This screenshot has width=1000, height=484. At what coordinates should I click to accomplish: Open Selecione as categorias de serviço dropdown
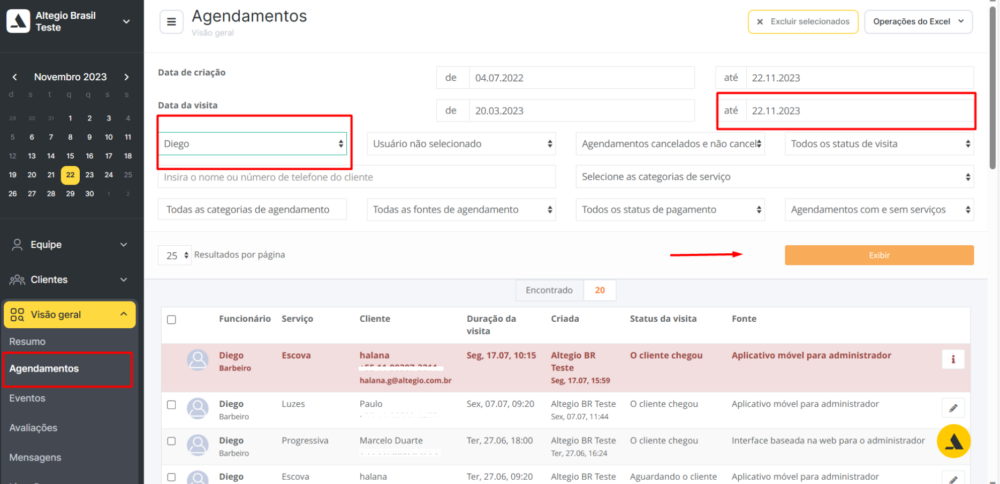tap(775, 177)
